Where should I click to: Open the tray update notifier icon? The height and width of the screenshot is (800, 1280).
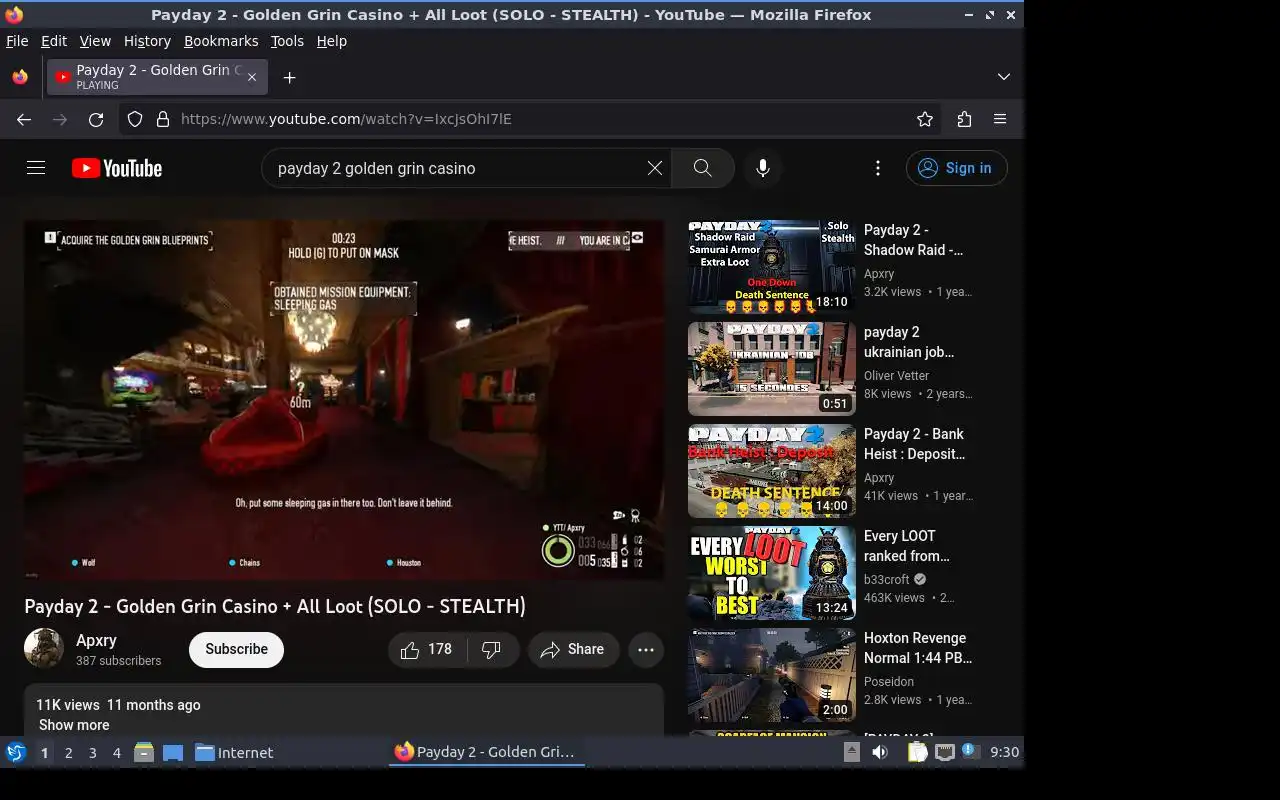pyautogui.click(x=970, y=752)
